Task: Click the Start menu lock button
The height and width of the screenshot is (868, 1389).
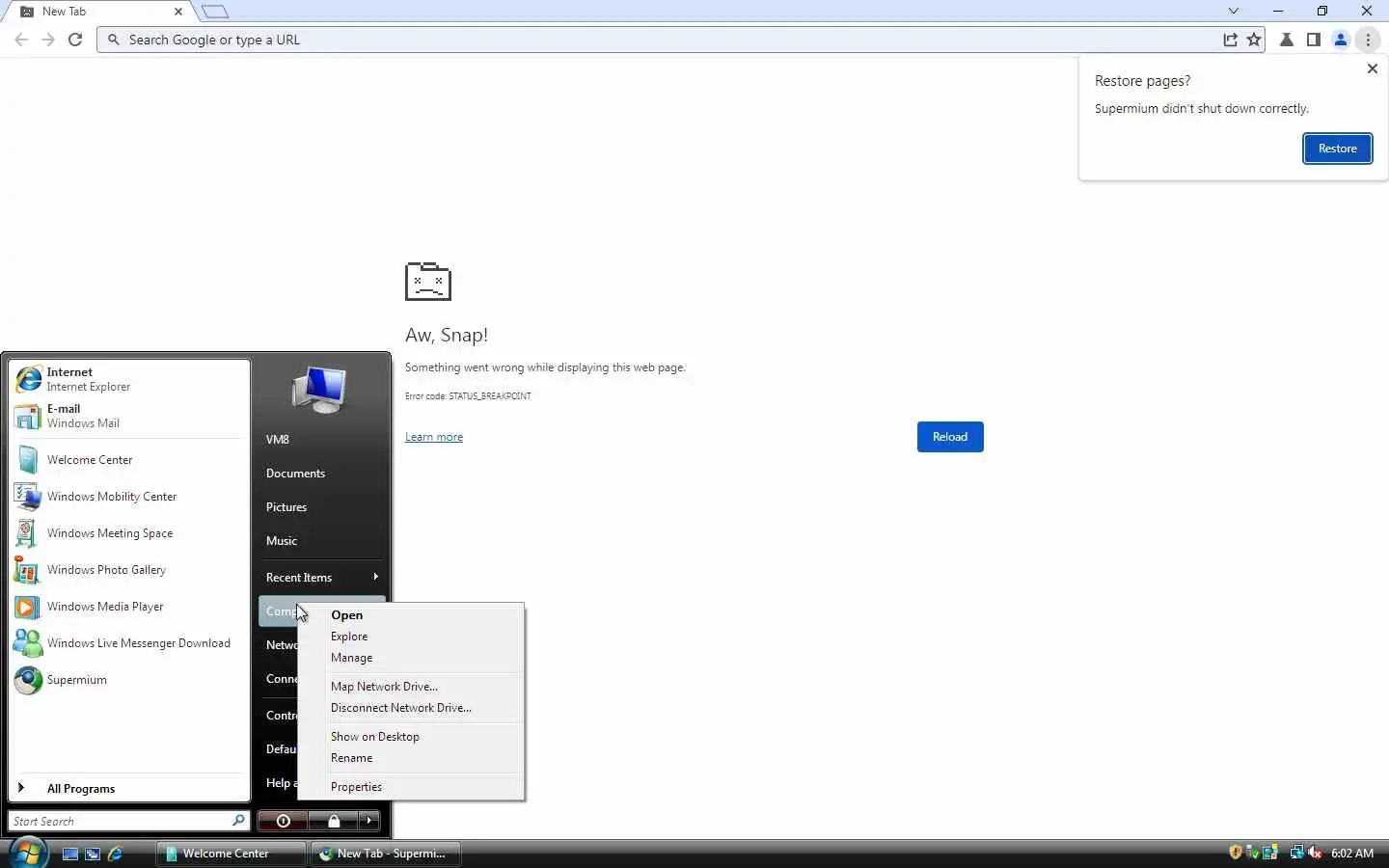Action: pos(333,821)
